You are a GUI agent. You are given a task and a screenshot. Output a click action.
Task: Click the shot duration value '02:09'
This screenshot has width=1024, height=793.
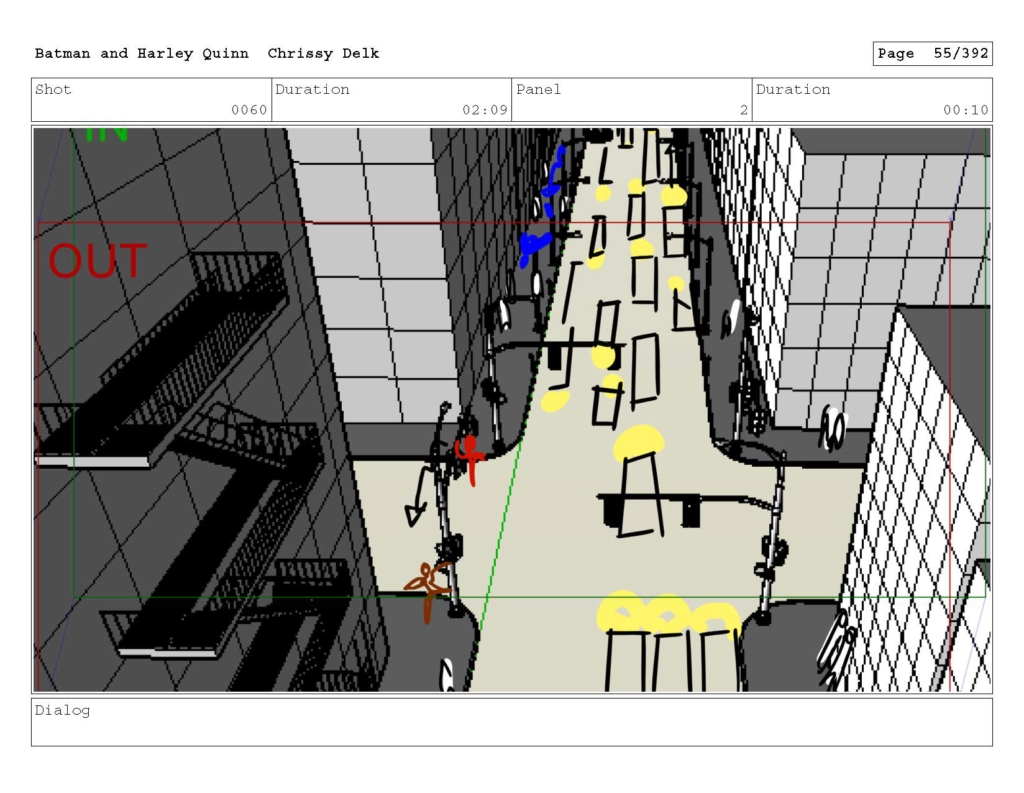click(485, 110)
